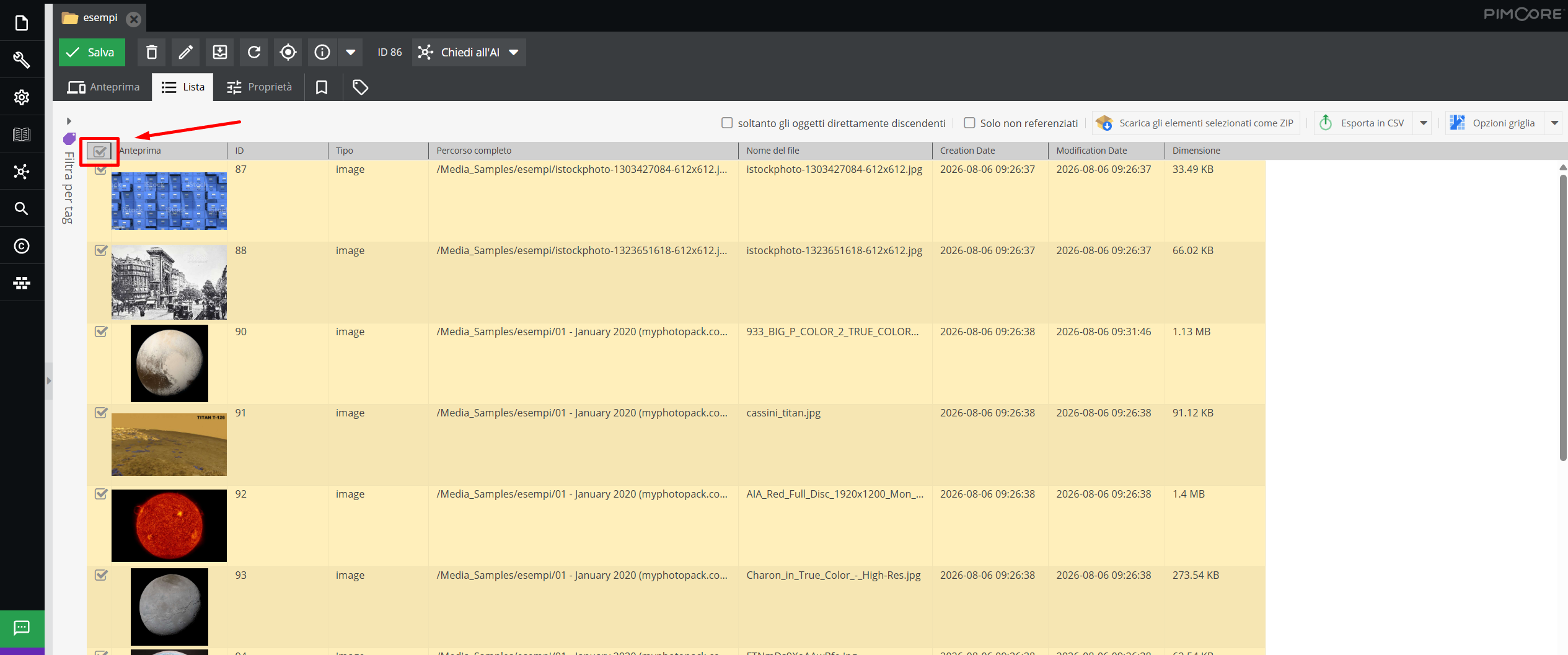This screenshot has height=655, width=1568.
Task: Toggle the select-all checkbox in grid header
Action: click(x=99, y=151)
